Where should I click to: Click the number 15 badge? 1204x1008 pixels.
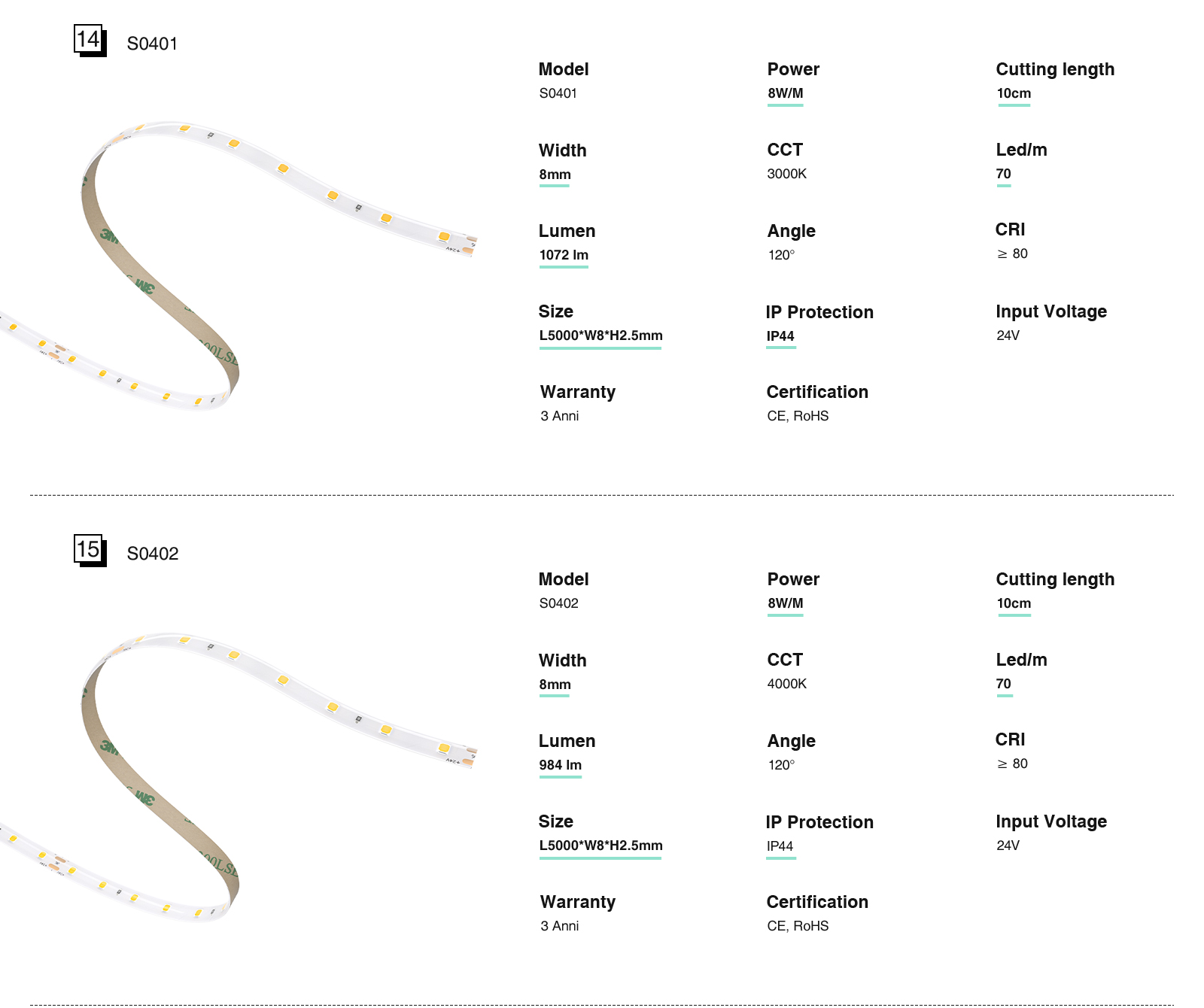(90, 550)
